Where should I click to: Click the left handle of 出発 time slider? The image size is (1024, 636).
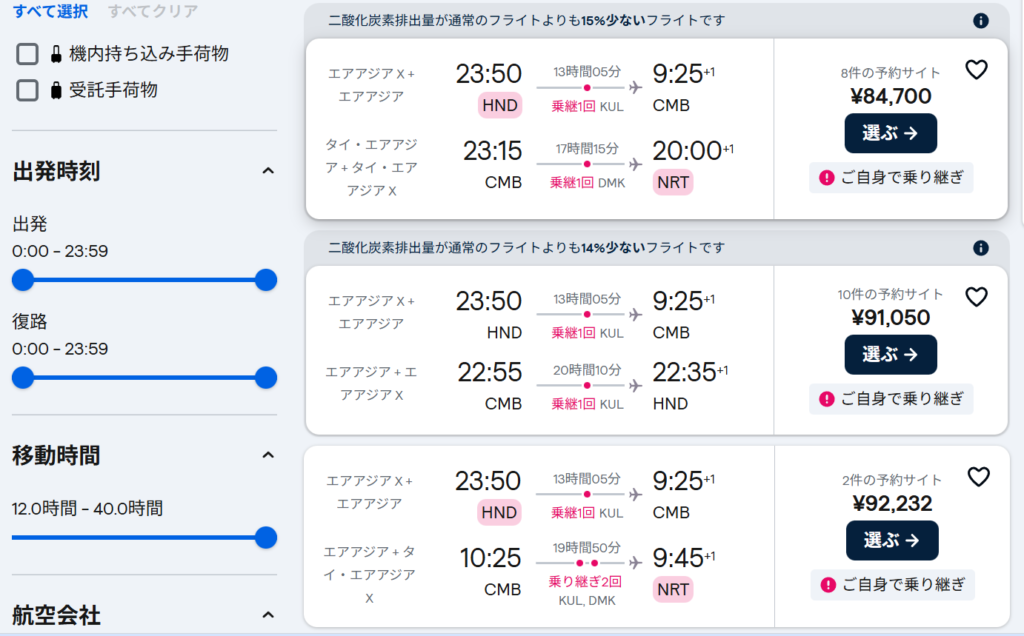[23, 280]
